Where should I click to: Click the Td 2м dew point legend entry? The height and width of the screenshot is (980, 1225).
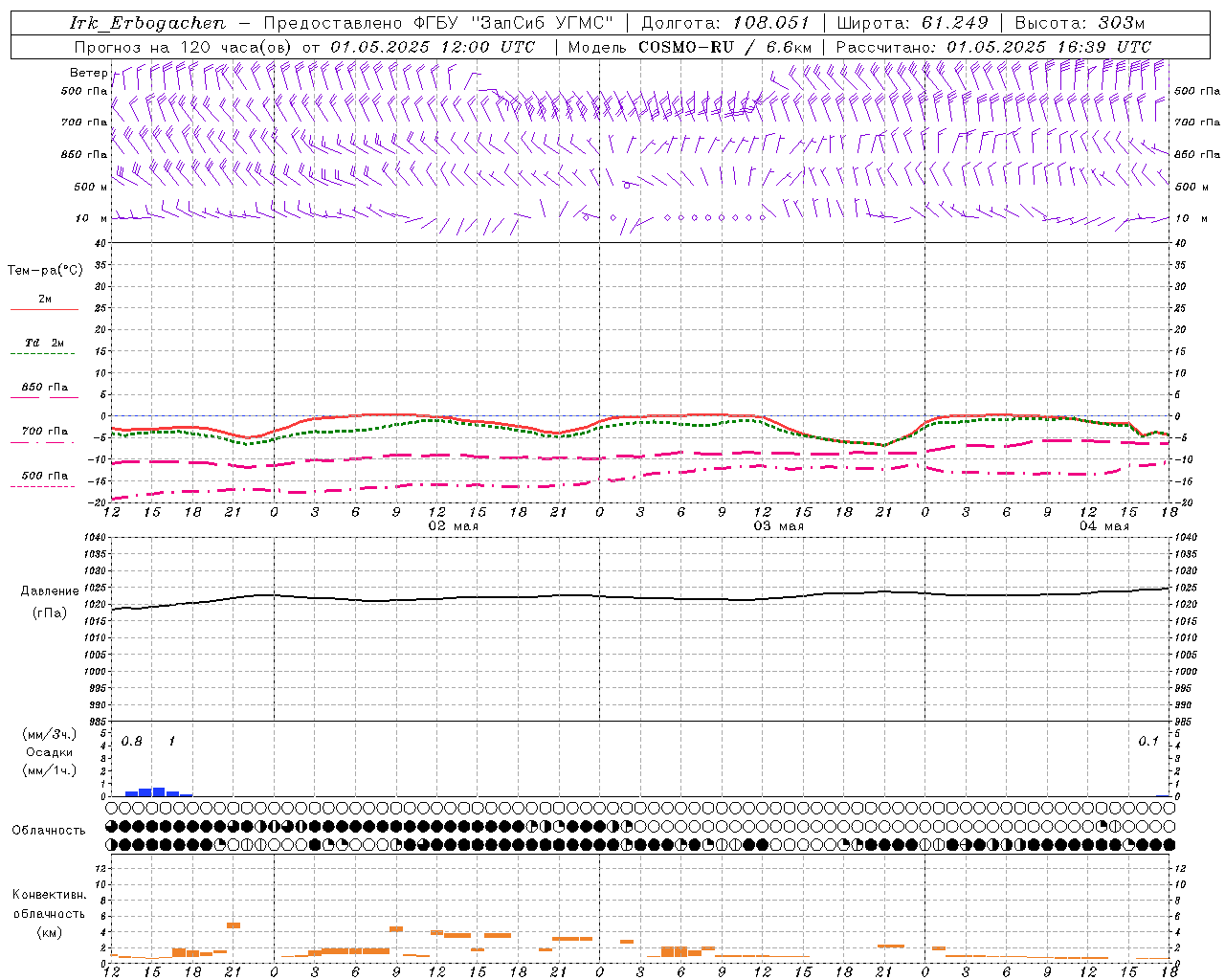[44, 343]
